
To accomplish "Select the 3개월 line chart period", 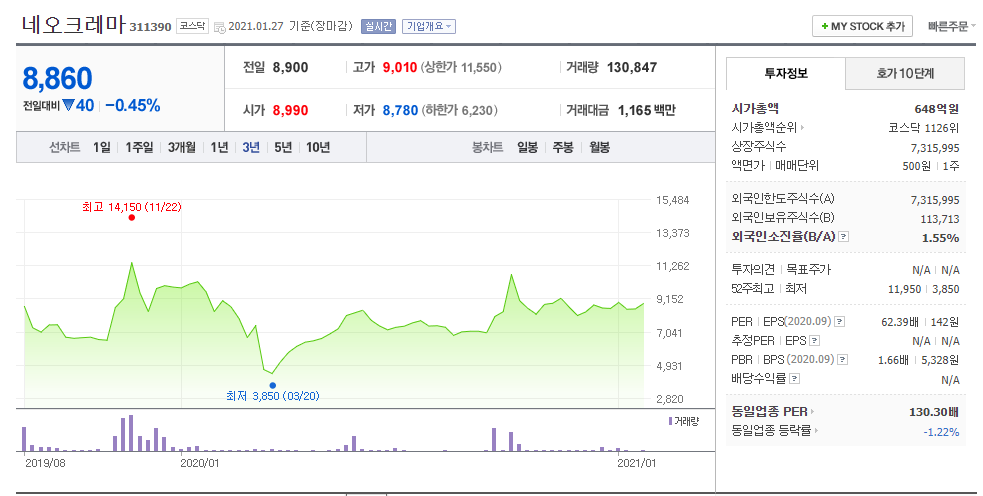I will click(182, 147).
